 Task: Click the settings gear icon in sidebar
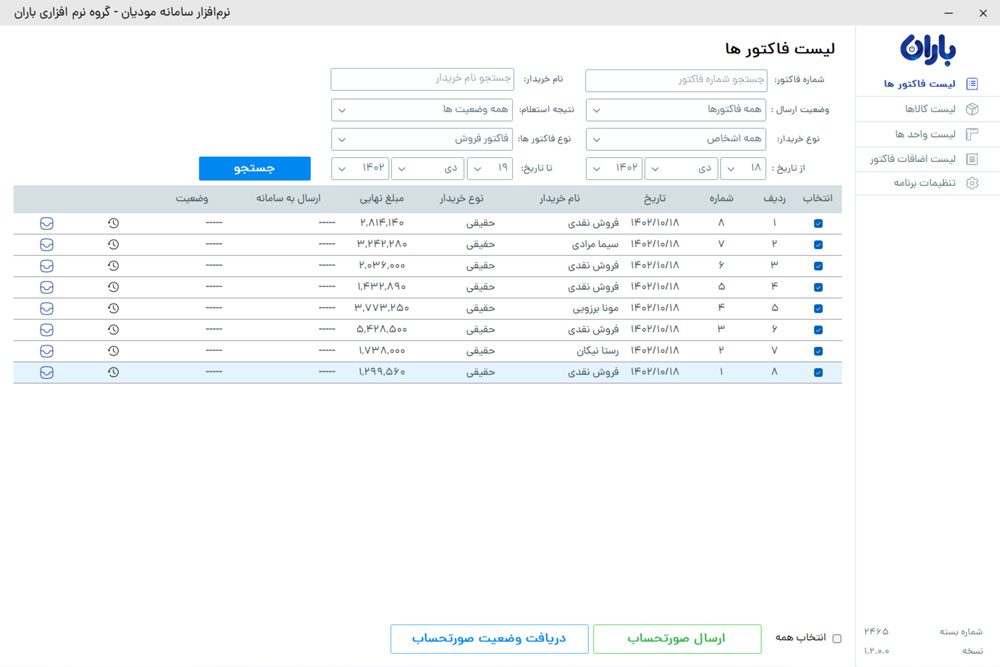point(972,183)
